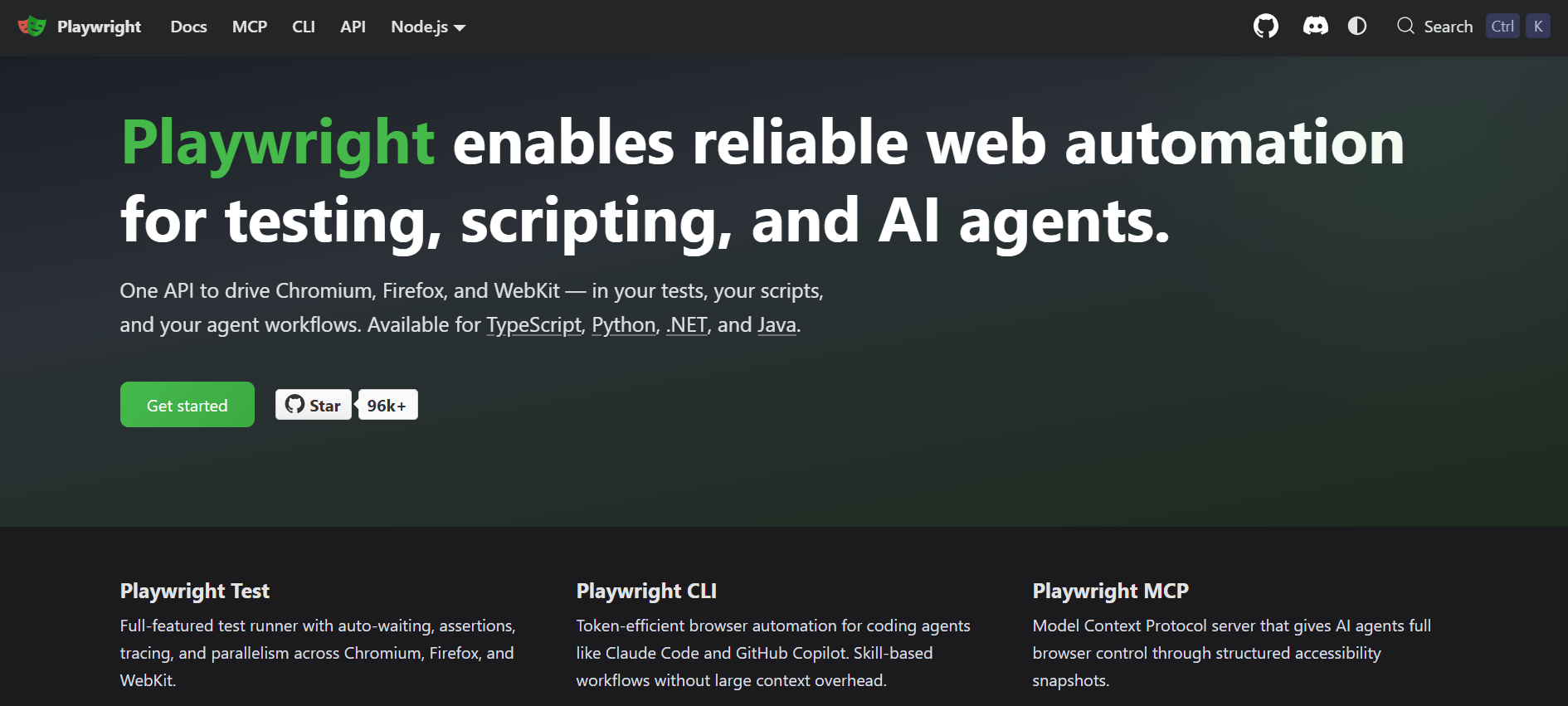The height and width of the screenshot is (706, 1568).
Task: Follow the Java link
Action: (777, 325)
